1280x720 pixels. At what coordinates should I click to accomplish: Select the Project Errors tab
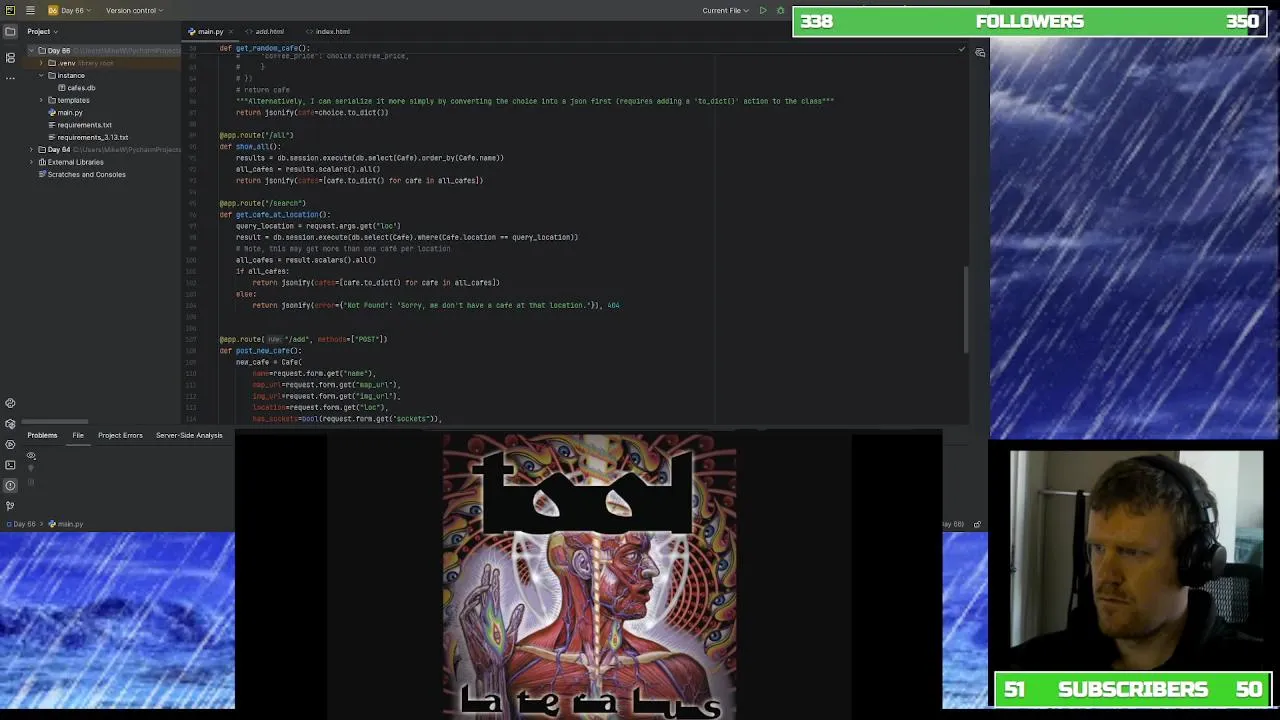(120, 435)
